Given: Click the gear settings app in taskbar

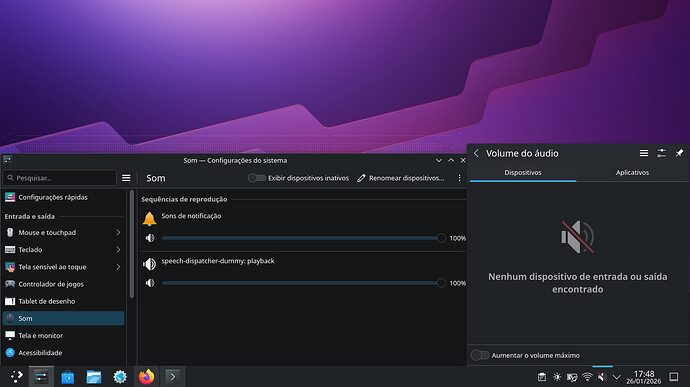Looking at the screenshot, I should click(120, 377).
